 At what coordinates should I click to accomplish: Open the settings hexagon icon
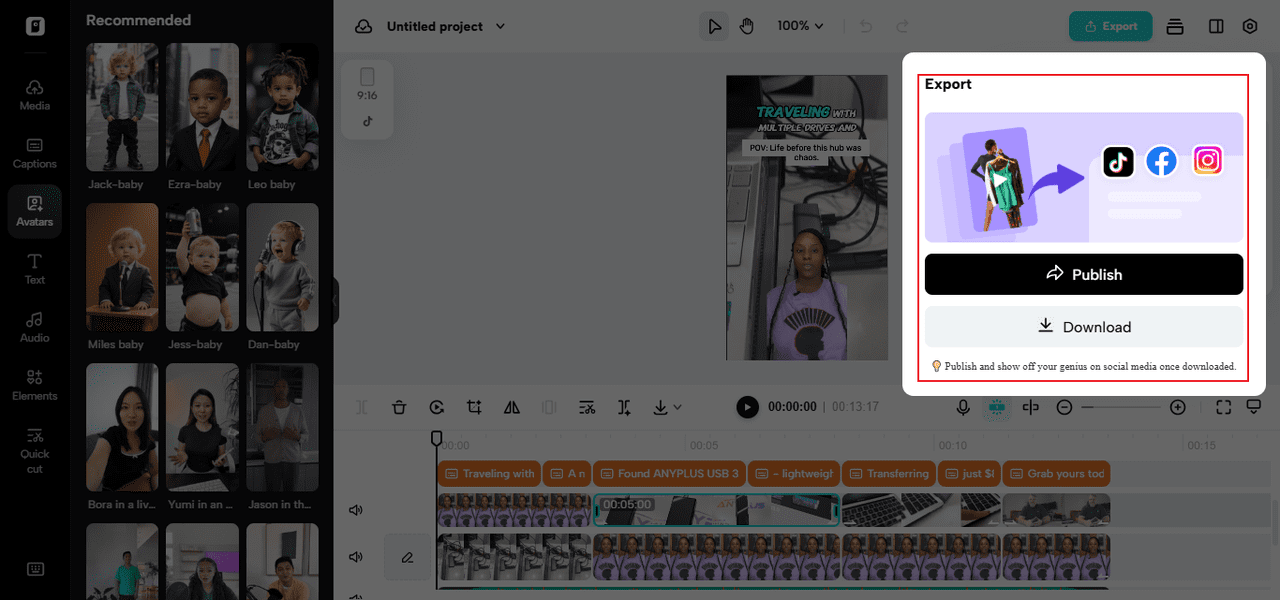[x=1250, y=26]
